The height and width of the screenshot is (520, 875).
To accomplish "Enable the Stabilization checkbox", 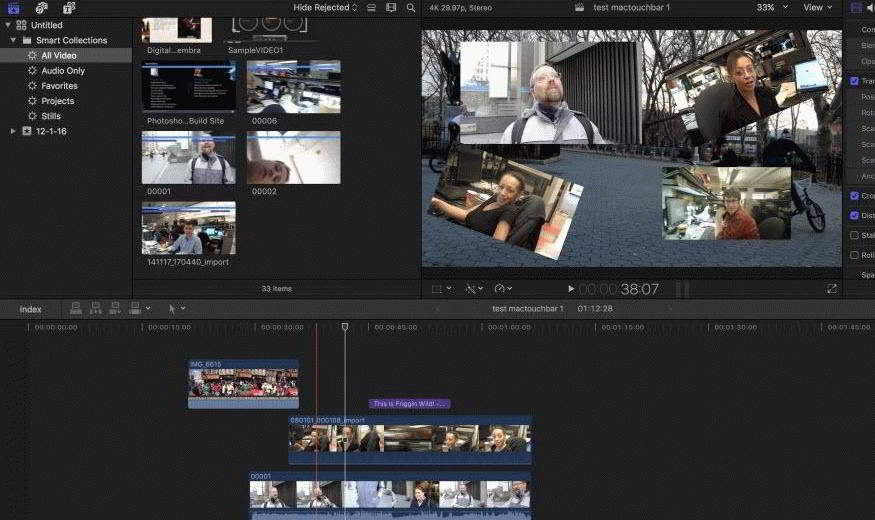I will (x=854, y=235).
